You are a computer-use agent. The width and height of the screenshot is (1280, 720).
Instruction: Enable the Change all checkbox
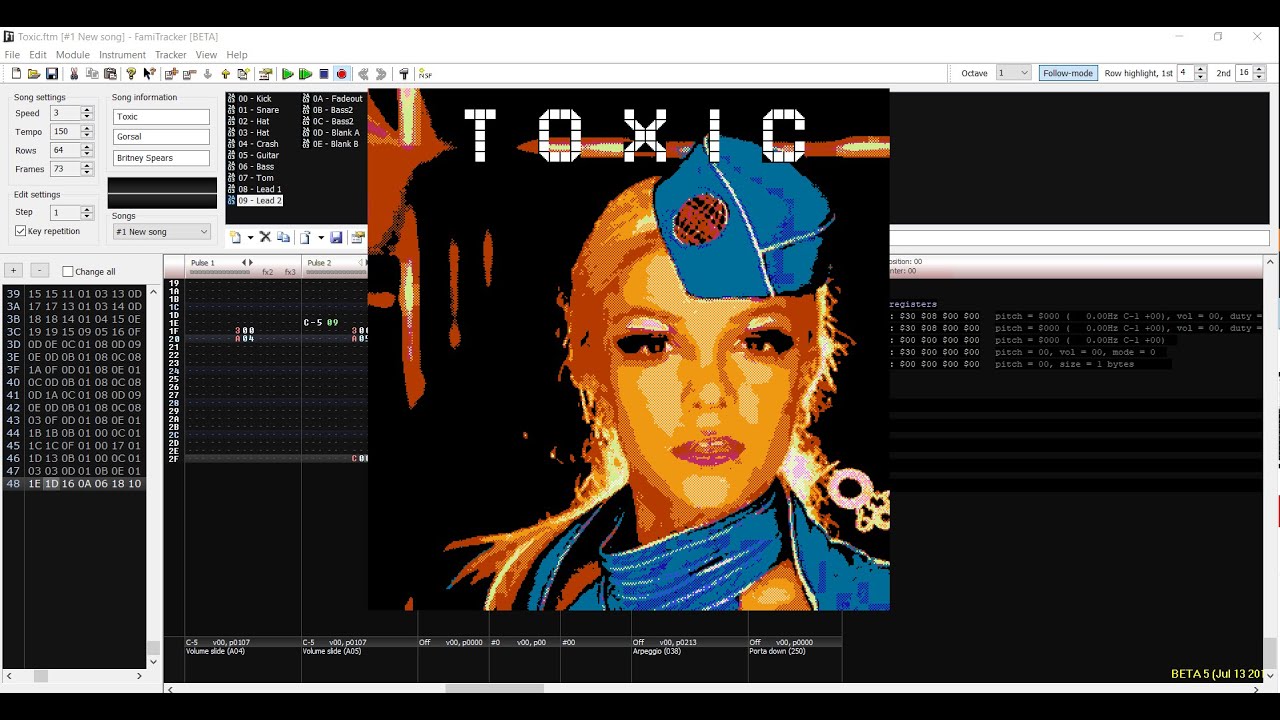point(68,271)
